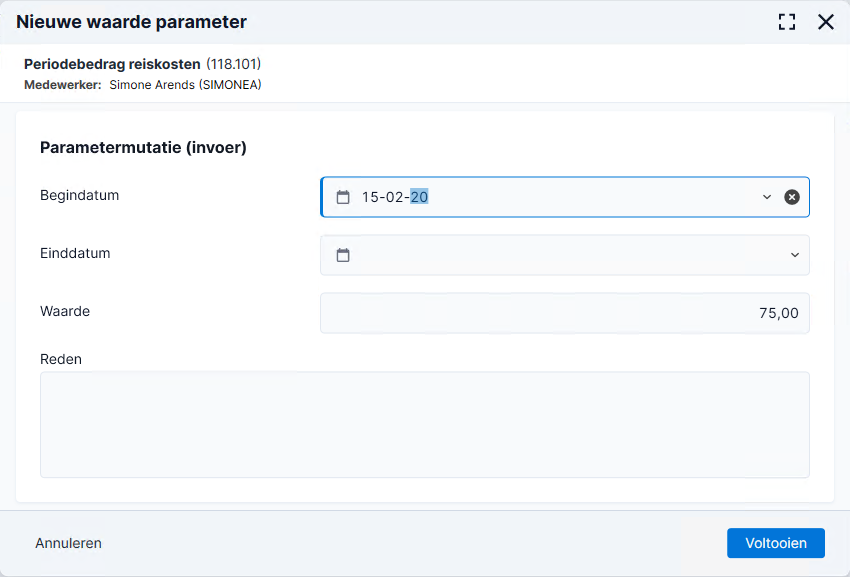The width and height of the screenshot is (850, 577).
Task: Select the Waarde field containing 75,00
Action: [x=565, y=313]
